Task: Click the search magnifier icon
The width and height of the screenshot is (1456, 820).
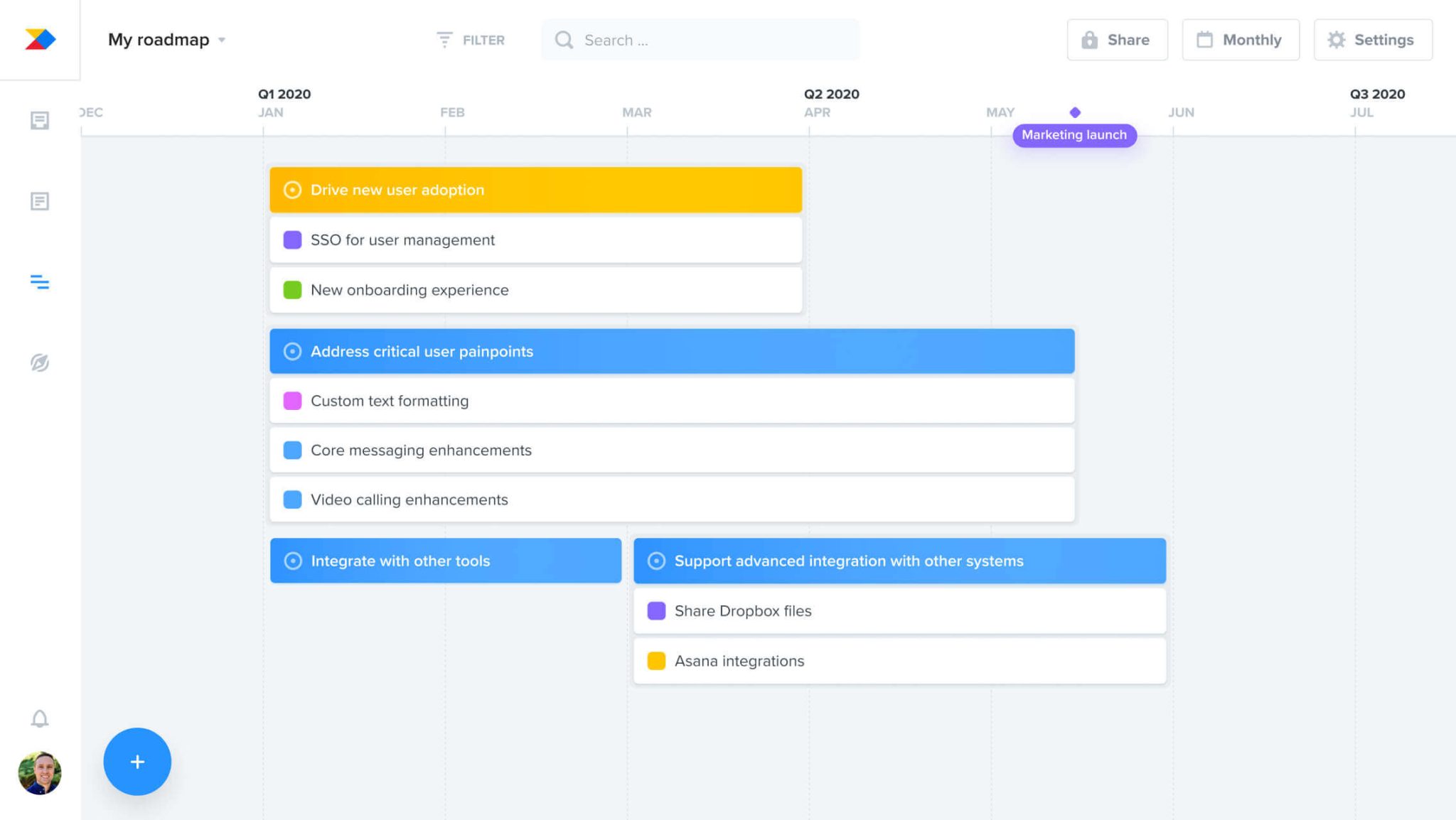Action: [x=564, y=40]
